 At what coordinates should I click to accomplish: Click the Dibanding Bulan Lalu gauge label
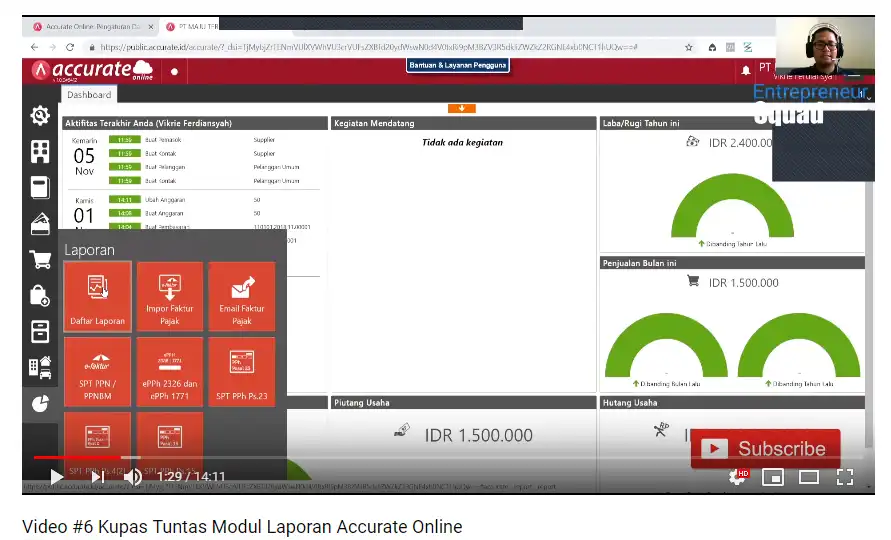coord(669,384)
